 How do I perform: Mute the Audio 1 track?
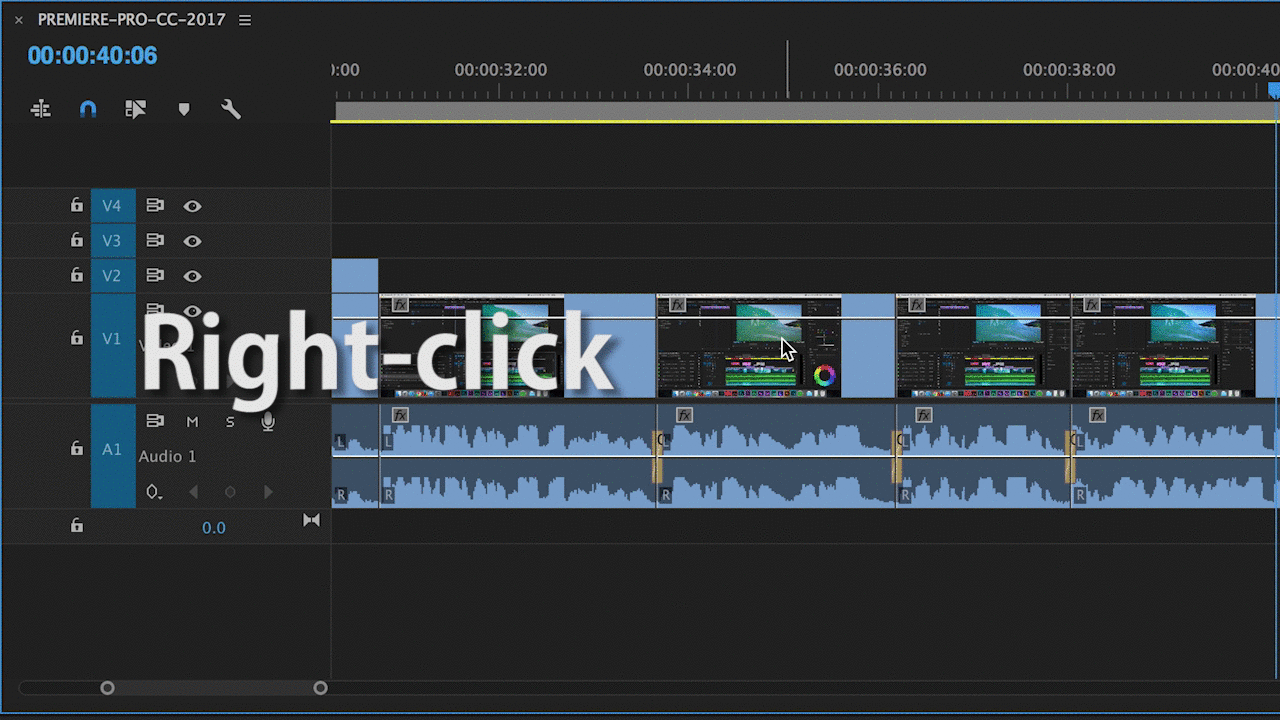point(193,421)
